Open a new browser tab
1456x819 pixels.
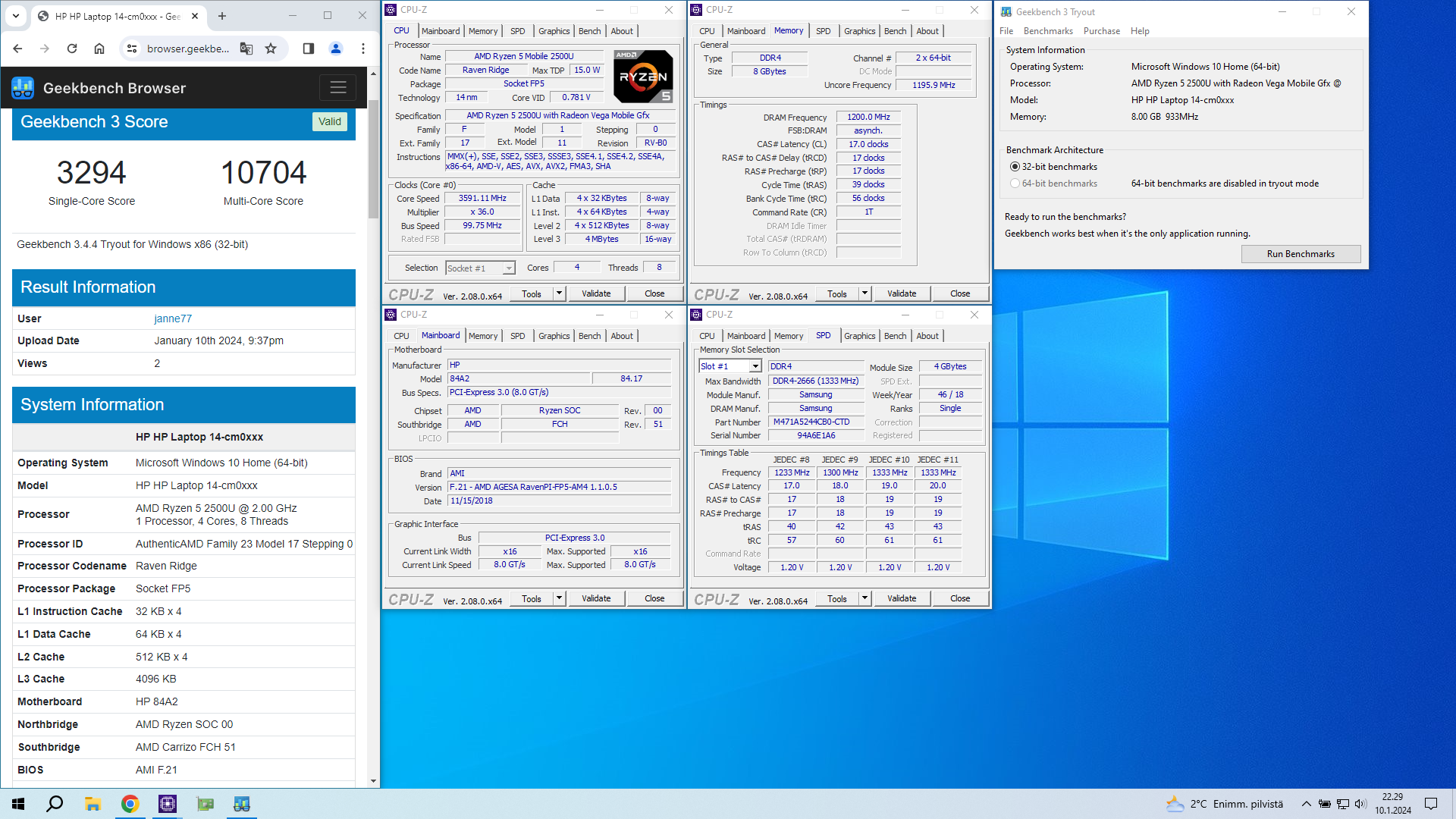pos(222,15)
